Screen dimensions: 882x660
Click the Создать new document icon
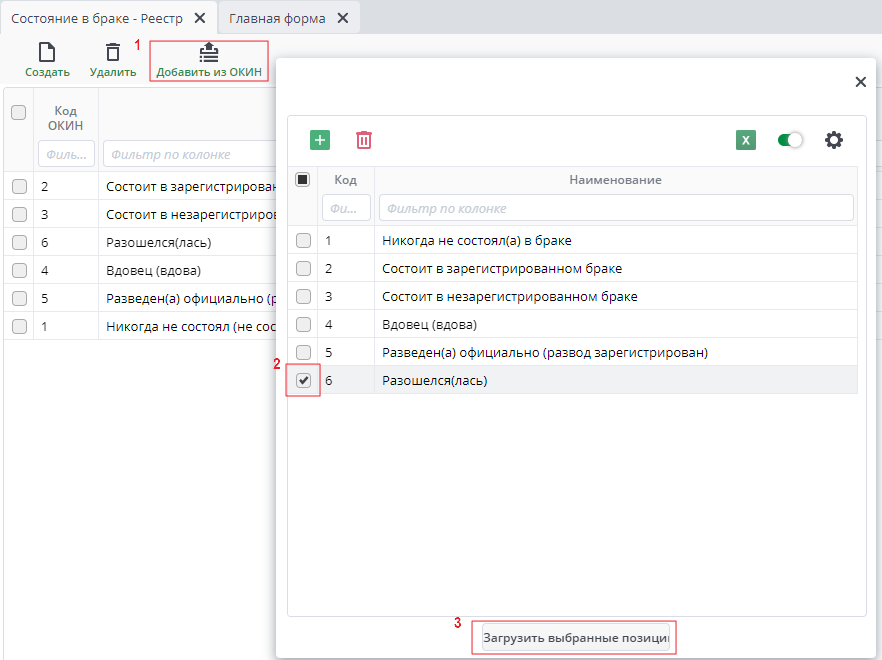[47, 53]
